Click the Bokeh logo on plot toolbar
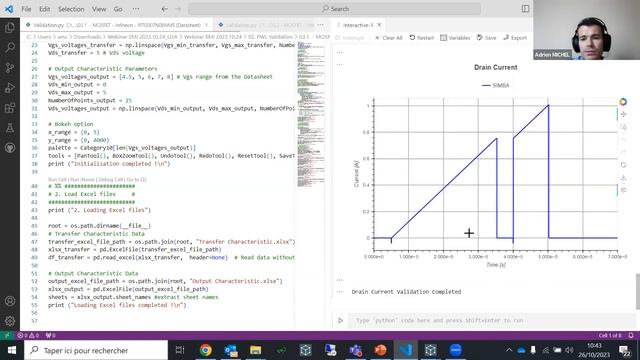This screenshot has width=640, height=360. (x=623, y=102)
